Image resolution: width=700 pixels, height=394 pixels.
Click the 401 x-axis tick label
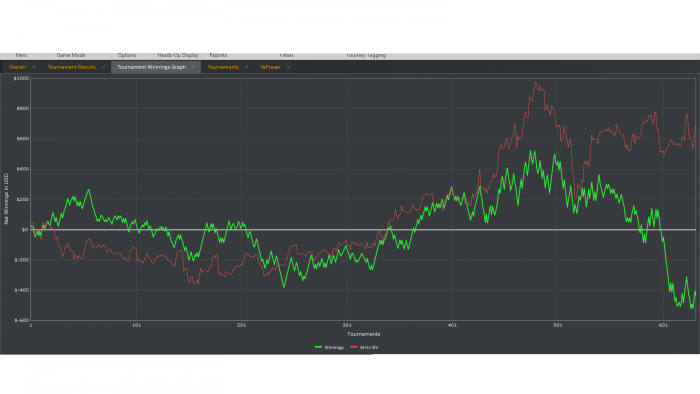click(452, 325)
